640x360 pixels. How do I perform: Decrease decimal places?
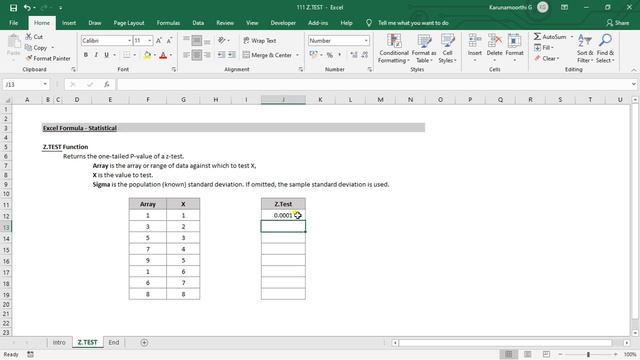tap(364, 55)
